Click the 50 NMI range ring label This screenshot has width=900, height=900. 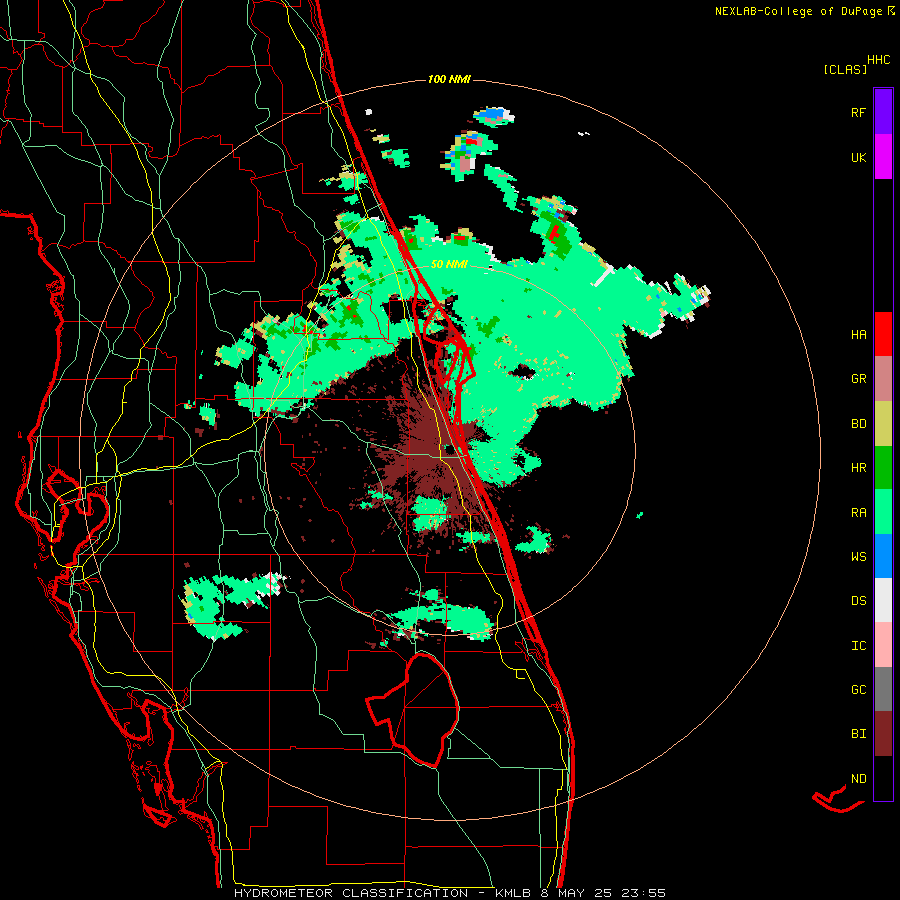click(449, 264)
